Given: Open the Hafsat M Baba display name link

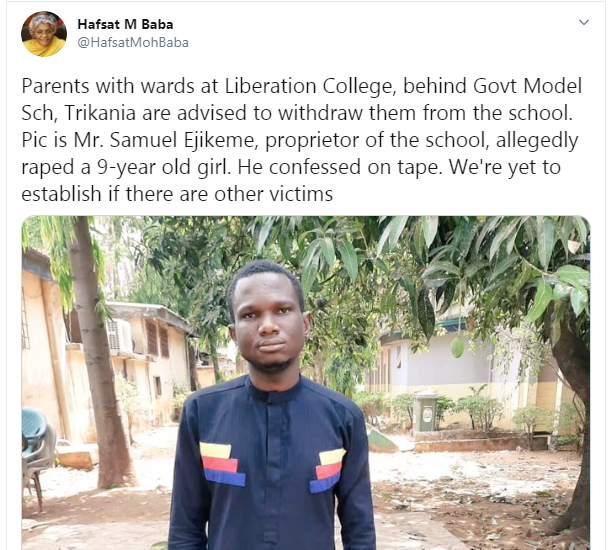Looking at the screenshot, I should (122, 23).
